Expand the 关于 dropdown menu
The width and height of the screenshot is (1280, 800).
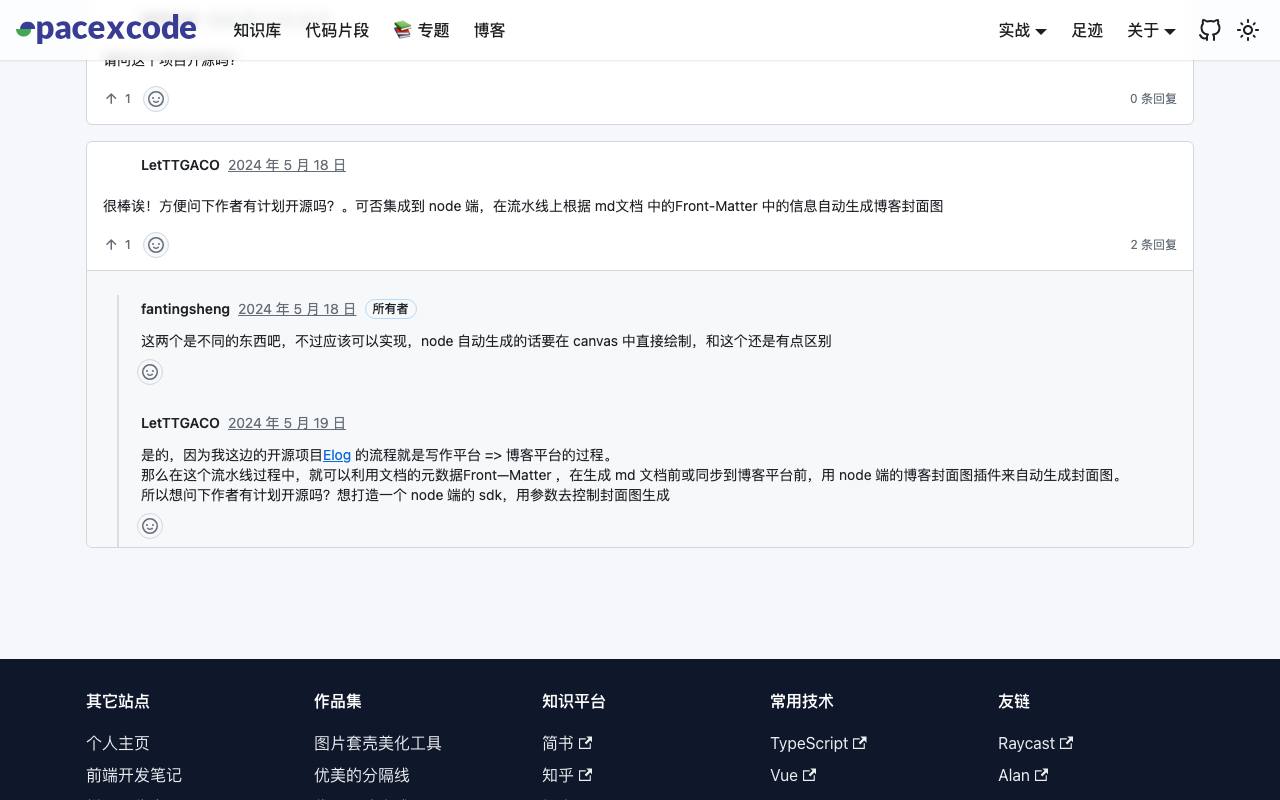[1151, 30]
